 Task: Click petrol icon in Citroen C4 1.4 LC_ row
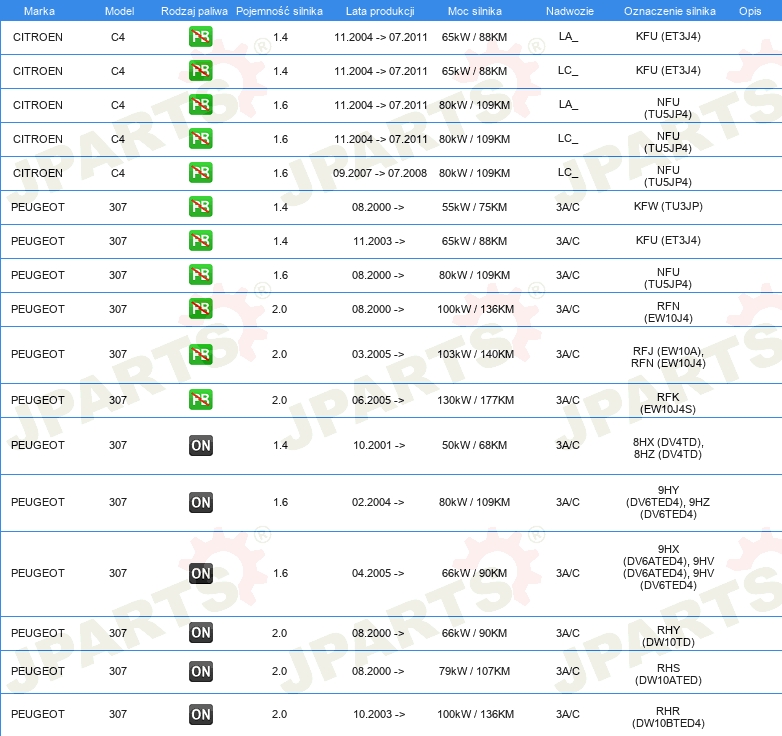tap(200, 71)
